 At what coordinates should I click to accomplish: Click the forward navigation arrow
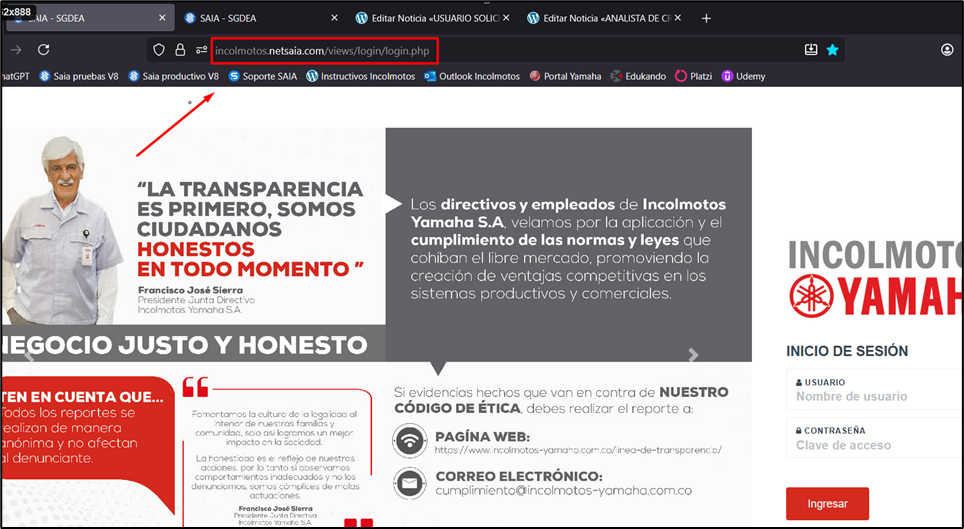(16, 50)
